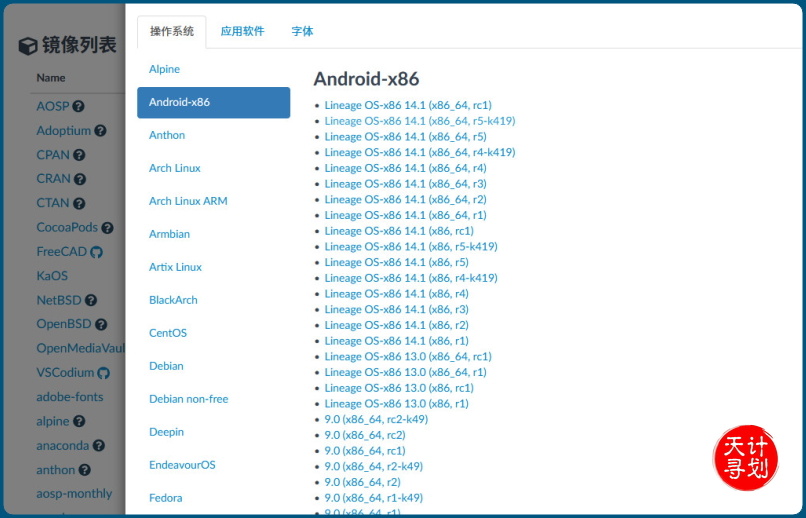The image size is (806, 518).
Task: Click the Name column header
Action: coord(51,78)
